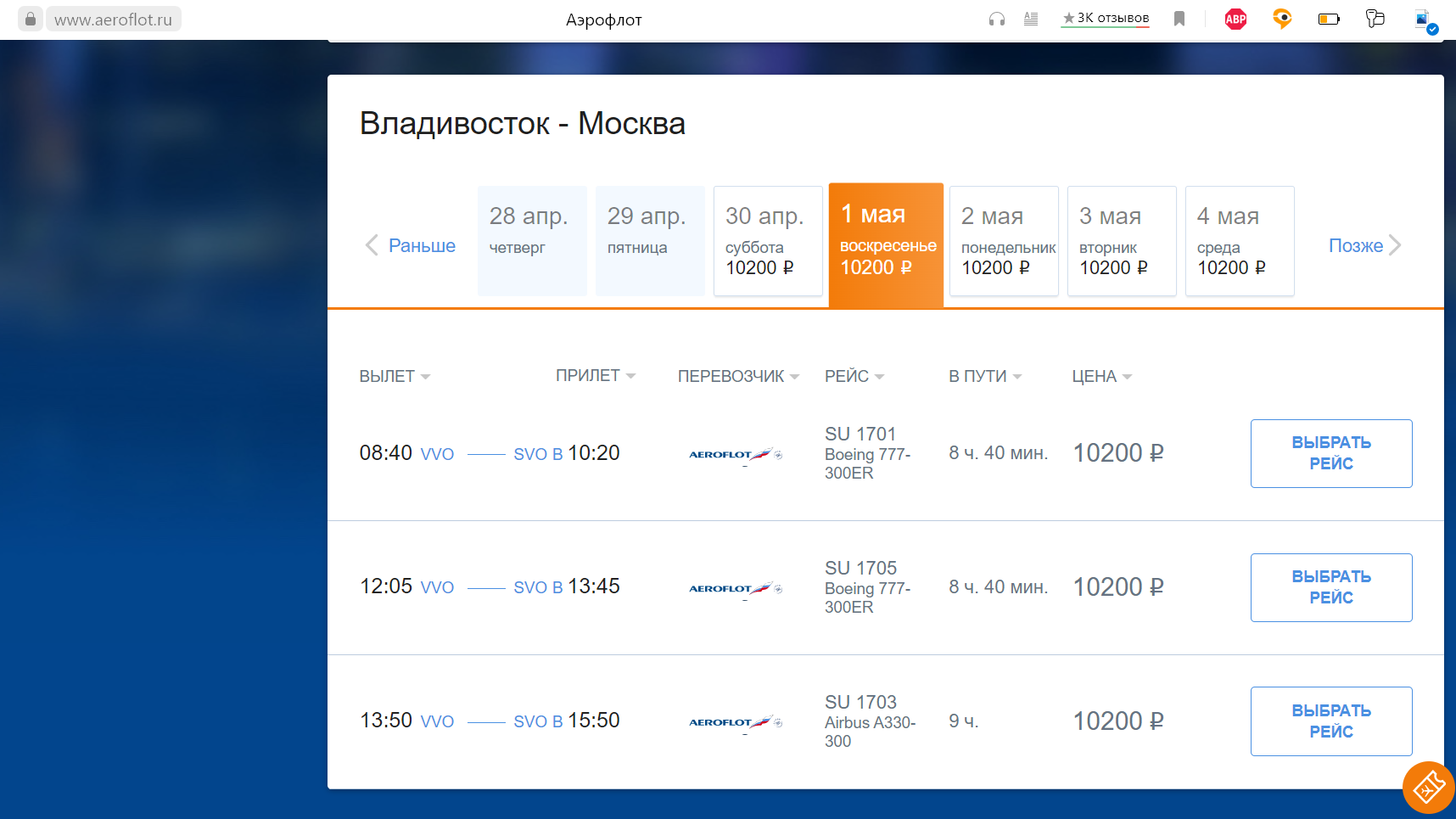Click the right chevron beside Позже

coord(1395,245)
